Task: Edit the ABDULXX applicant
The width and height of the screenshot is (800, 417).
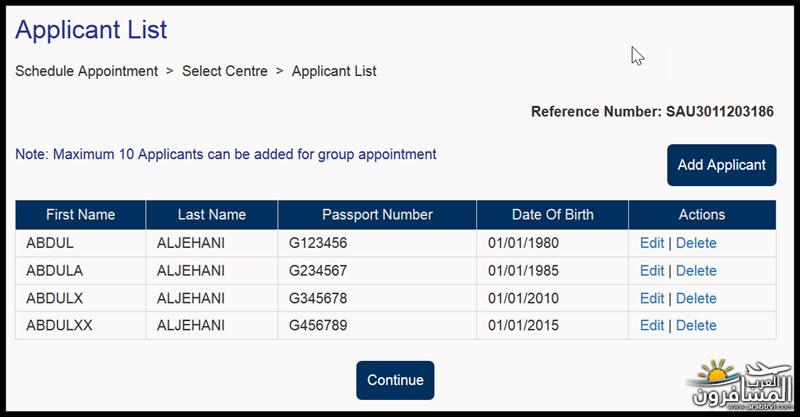Action: [652, 325]
